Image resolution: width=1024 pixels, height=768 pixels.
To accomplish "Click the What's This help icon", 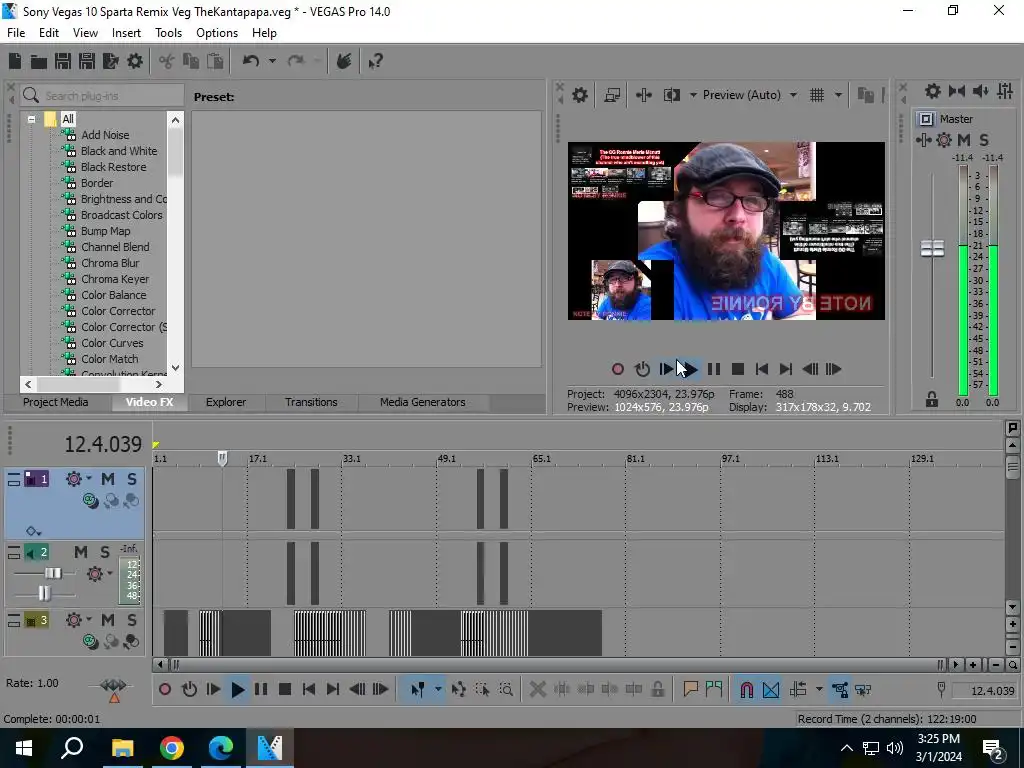I will pos(375,61).
